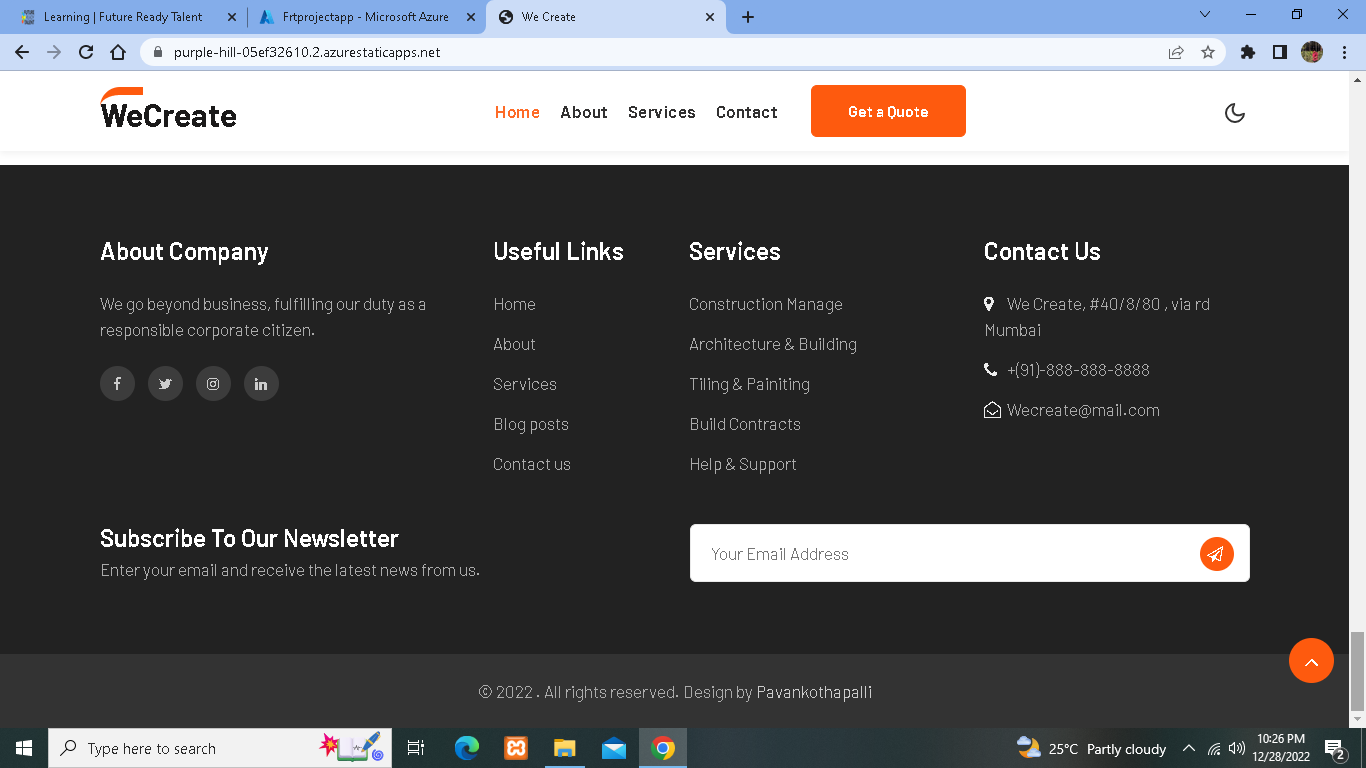This screenshot has width=1366, height=768.
Task: Open the Construction Manage service link
Action: 766,304
